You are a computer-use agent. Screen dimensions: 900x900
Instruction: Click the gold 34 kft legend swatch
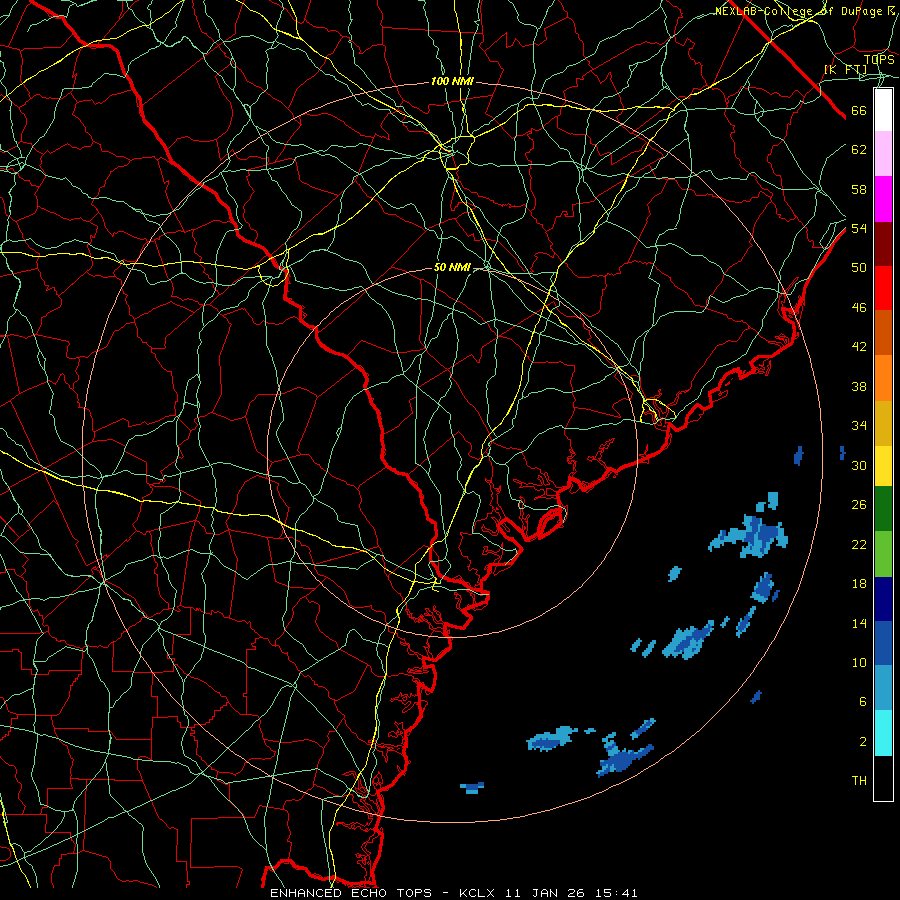point(883,423)
